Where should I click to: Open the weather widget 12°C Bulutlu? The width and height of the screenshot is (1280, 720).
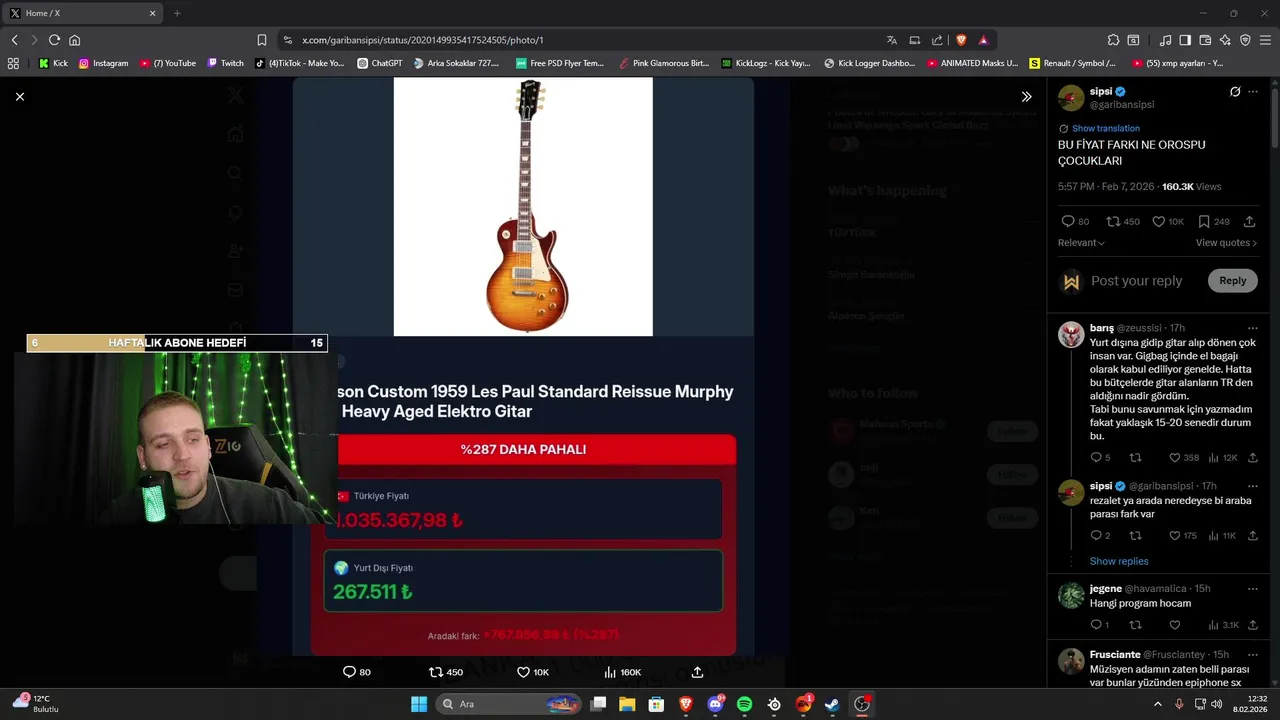point(36,704)
